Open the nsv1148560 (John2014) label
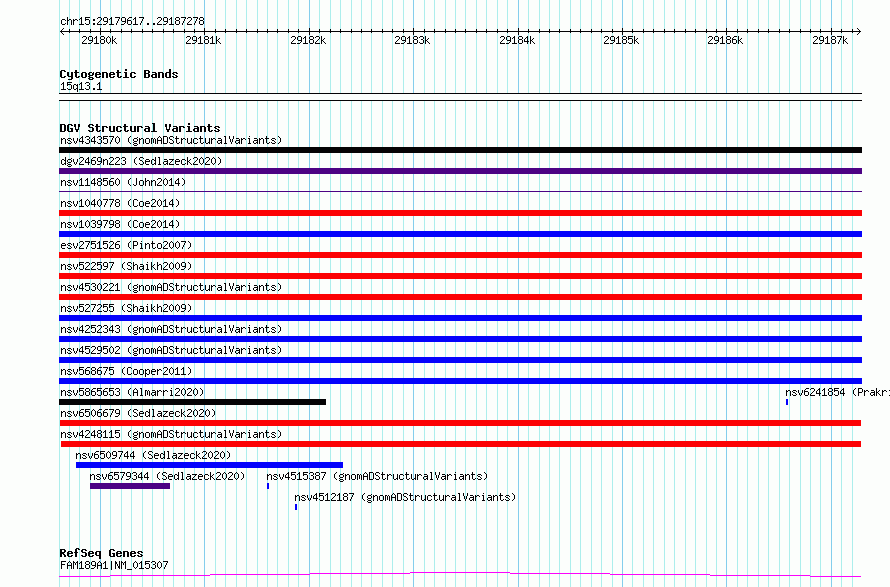 click(x=123, y=182)
